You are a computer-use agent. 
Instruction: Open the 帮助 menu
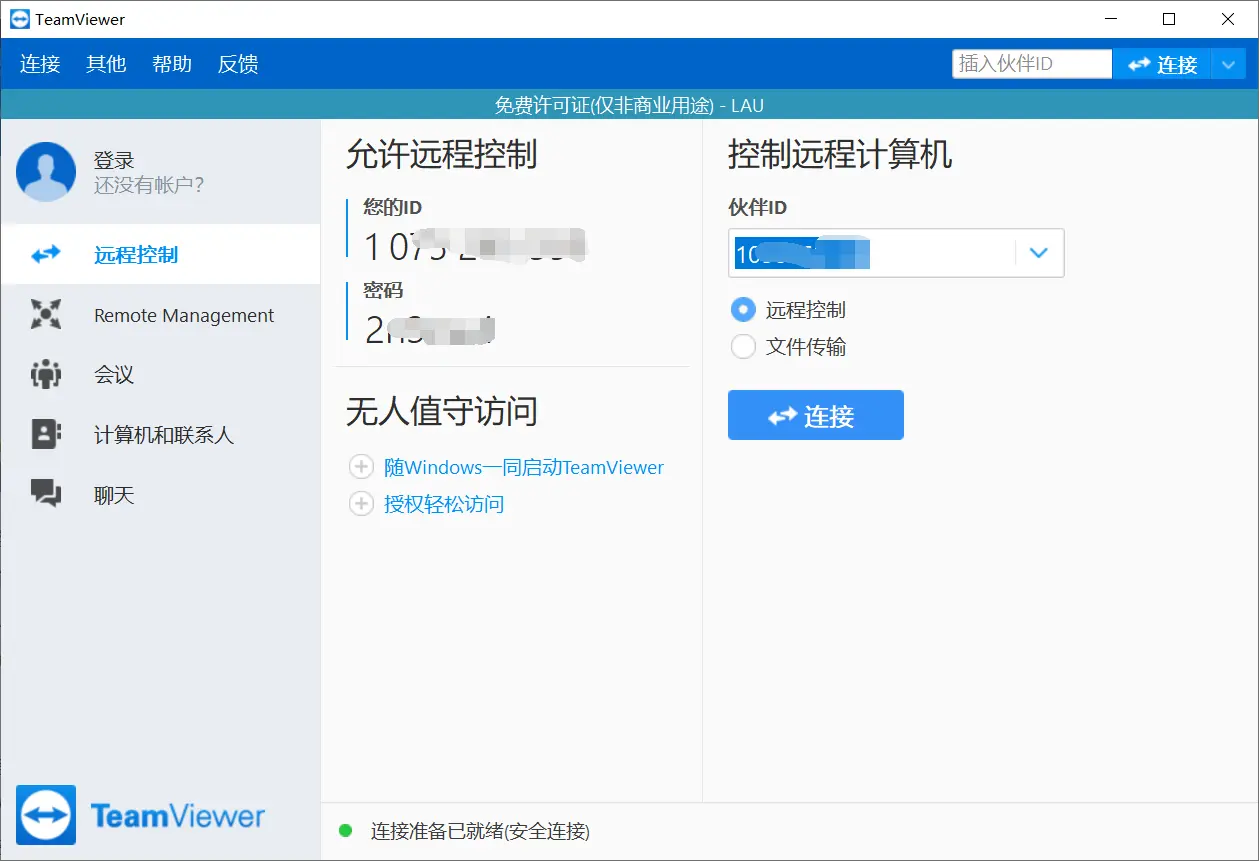point(172,64)
